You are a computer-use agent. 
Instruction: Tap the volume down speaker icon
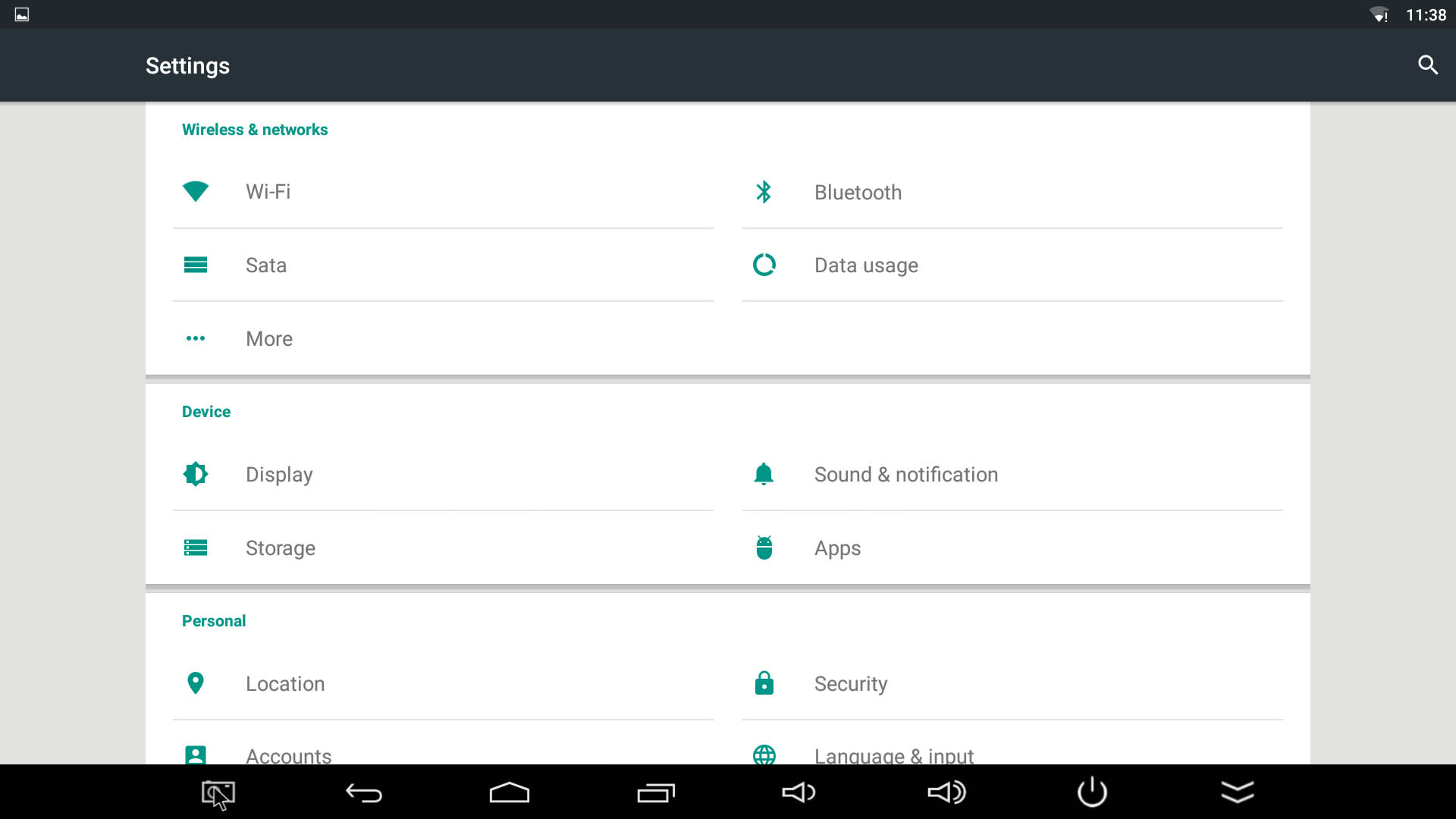pos(799,792)
